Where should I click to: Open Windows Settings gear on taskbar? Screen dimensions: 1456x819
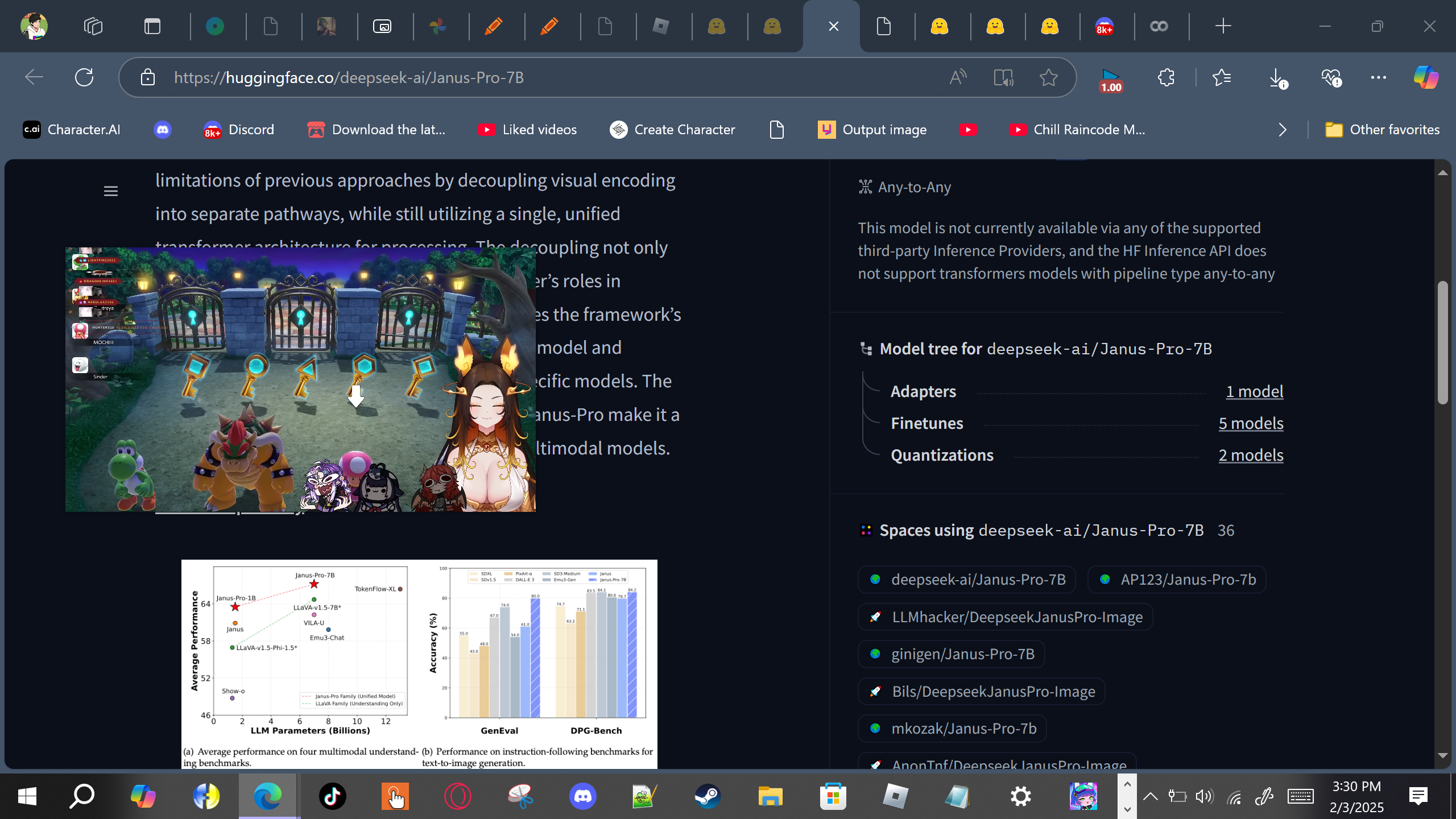(1020, 796)
